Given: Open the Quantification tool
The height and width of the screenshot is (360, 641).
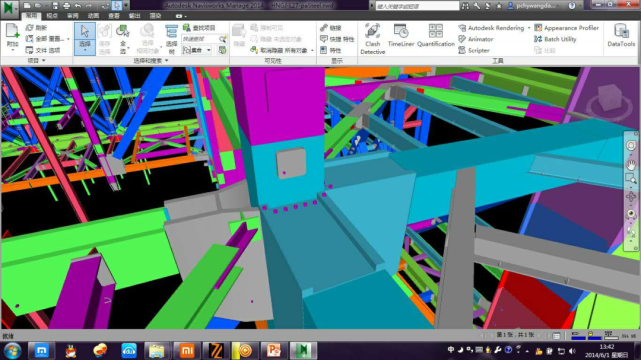Looking at the screenshot, I should pyautogui.click(x=436, y=36).
